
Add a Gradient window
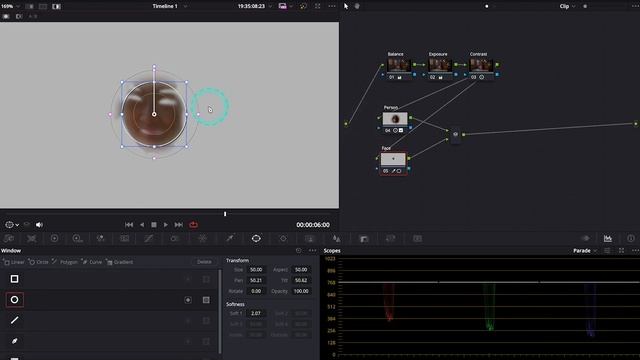point(120,262)
